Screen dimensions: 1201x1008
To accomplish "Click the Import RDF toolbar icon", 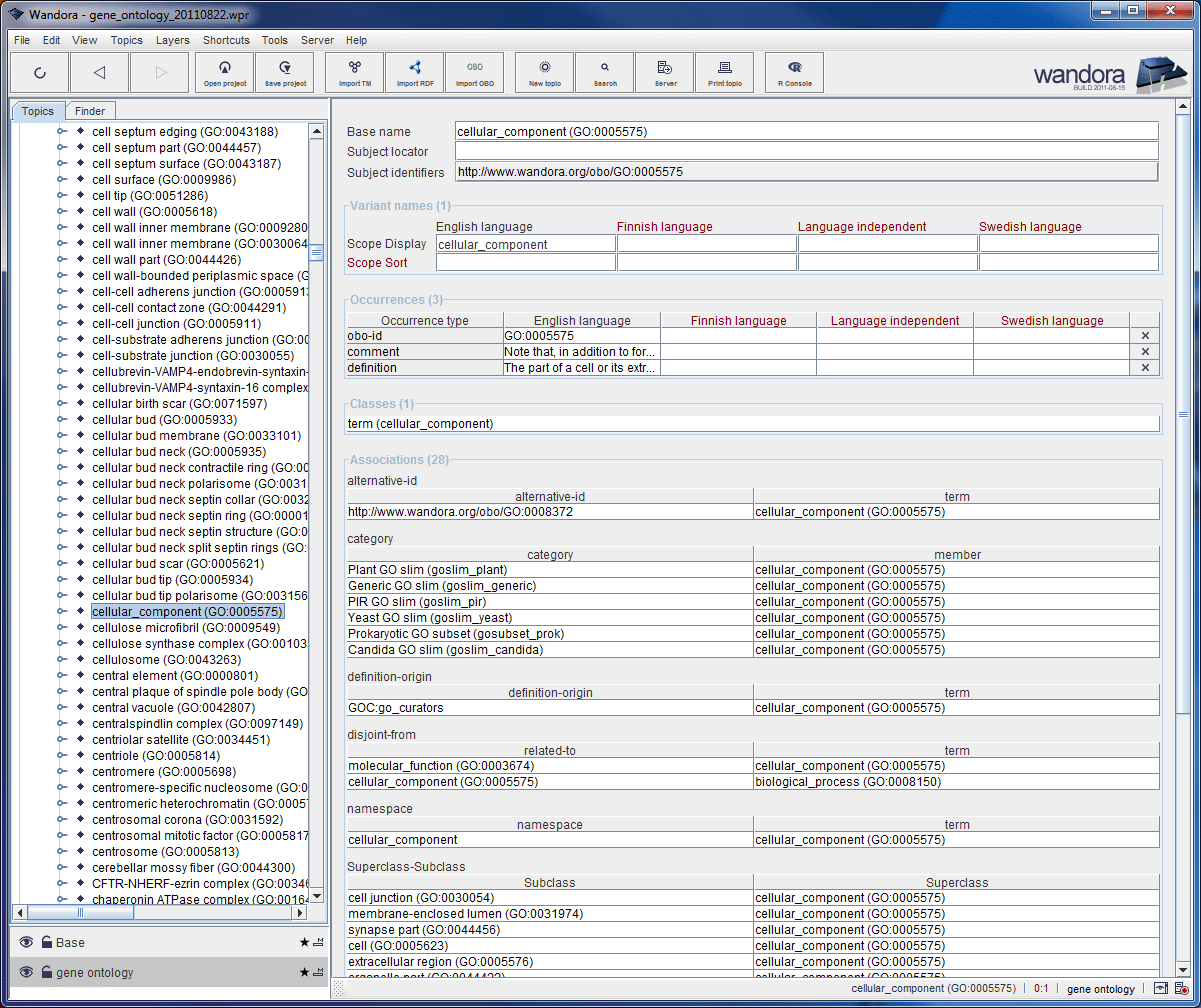I will point(414,72).
